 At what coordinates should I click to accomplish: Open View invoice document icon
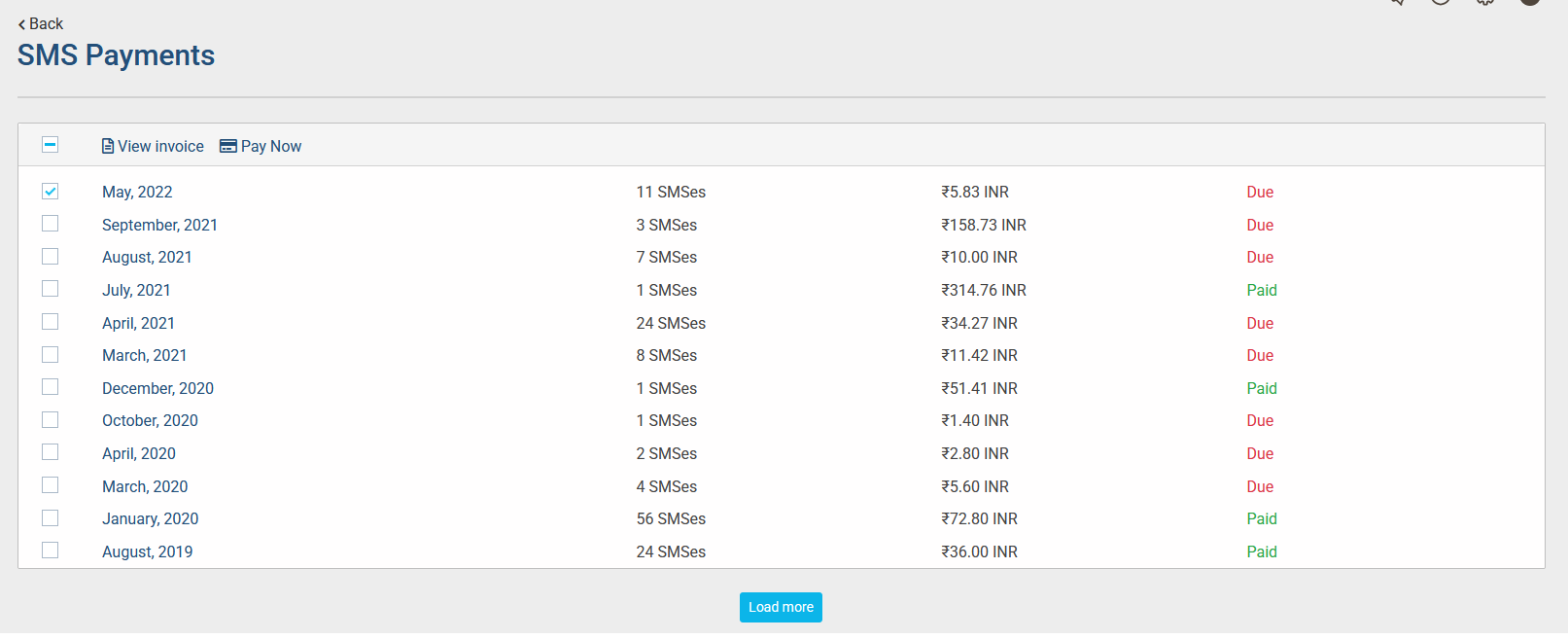click(x=108, y=146)
